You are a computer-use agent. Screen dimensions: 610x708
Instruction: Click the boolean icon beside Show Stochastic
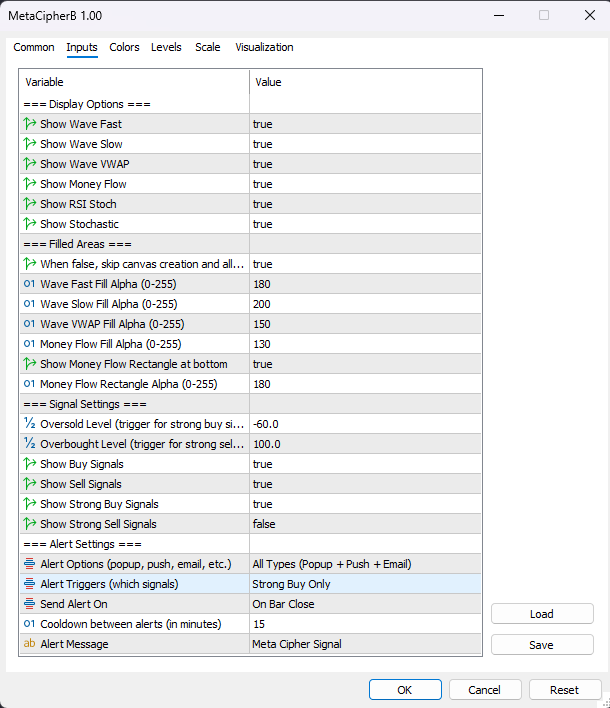tap(30, 224)
